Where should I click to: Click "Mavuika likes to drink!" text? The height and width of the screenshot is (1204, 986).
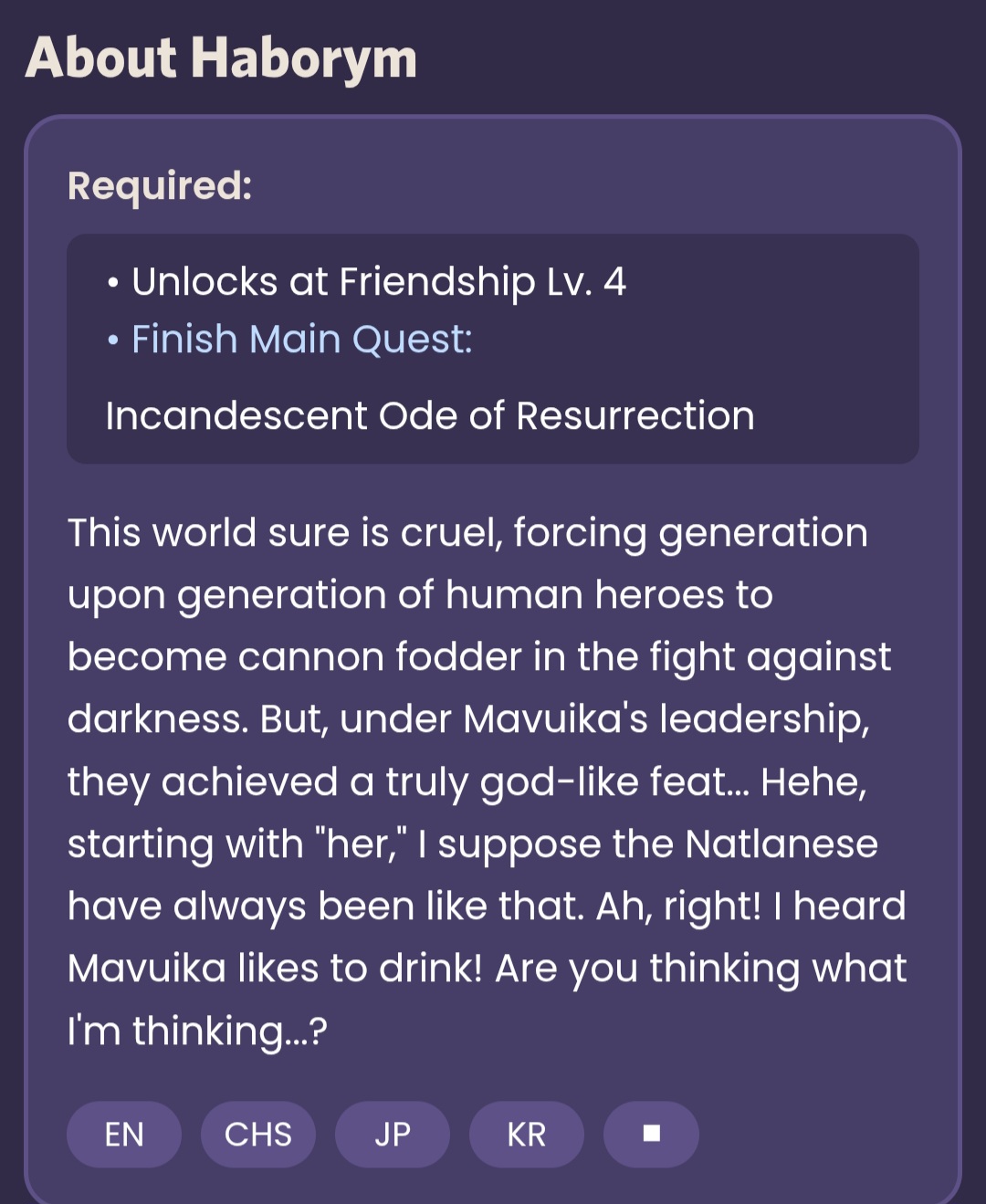[274, 968]
